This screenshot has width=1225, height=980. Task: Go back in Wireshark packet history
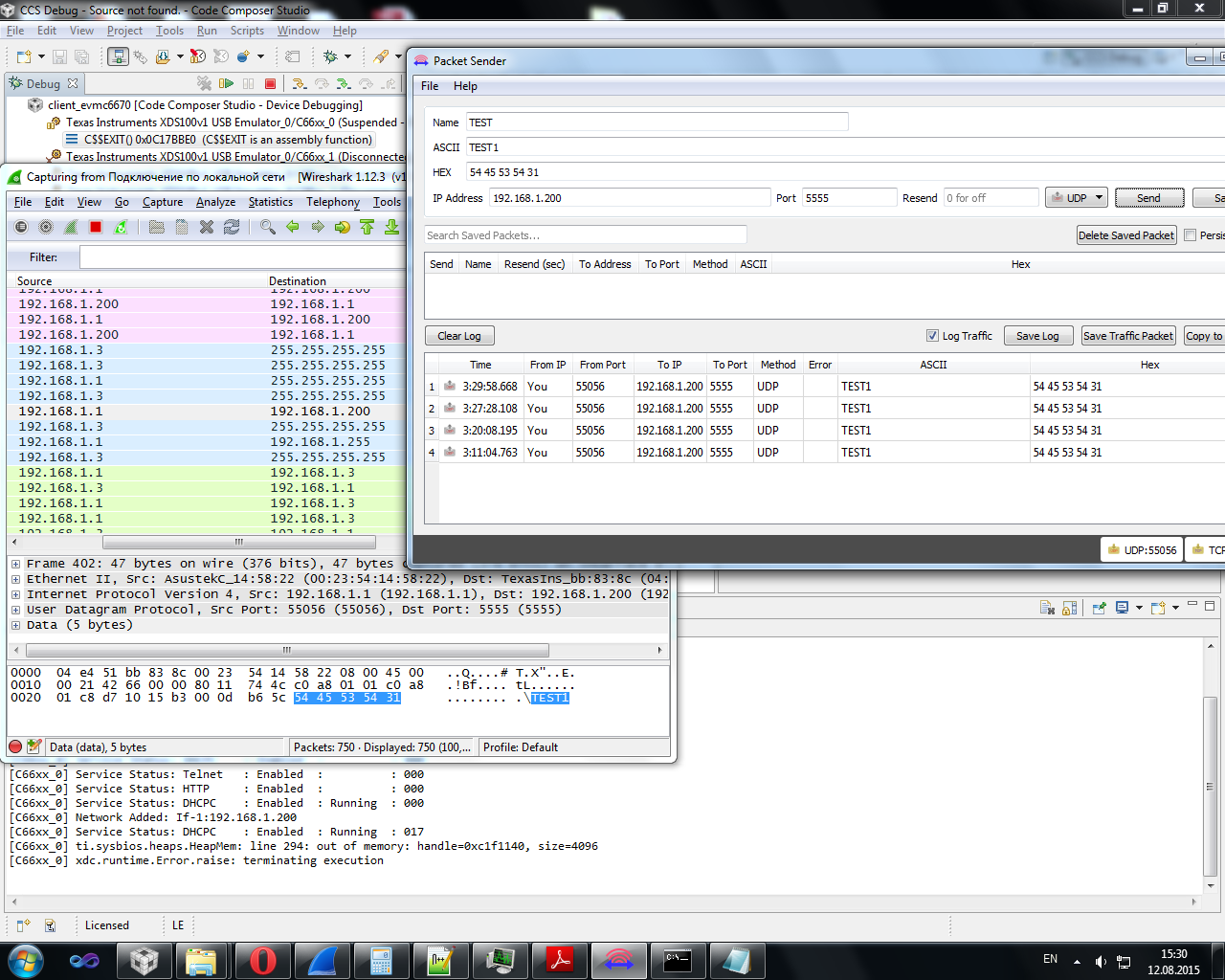point(293,227)
